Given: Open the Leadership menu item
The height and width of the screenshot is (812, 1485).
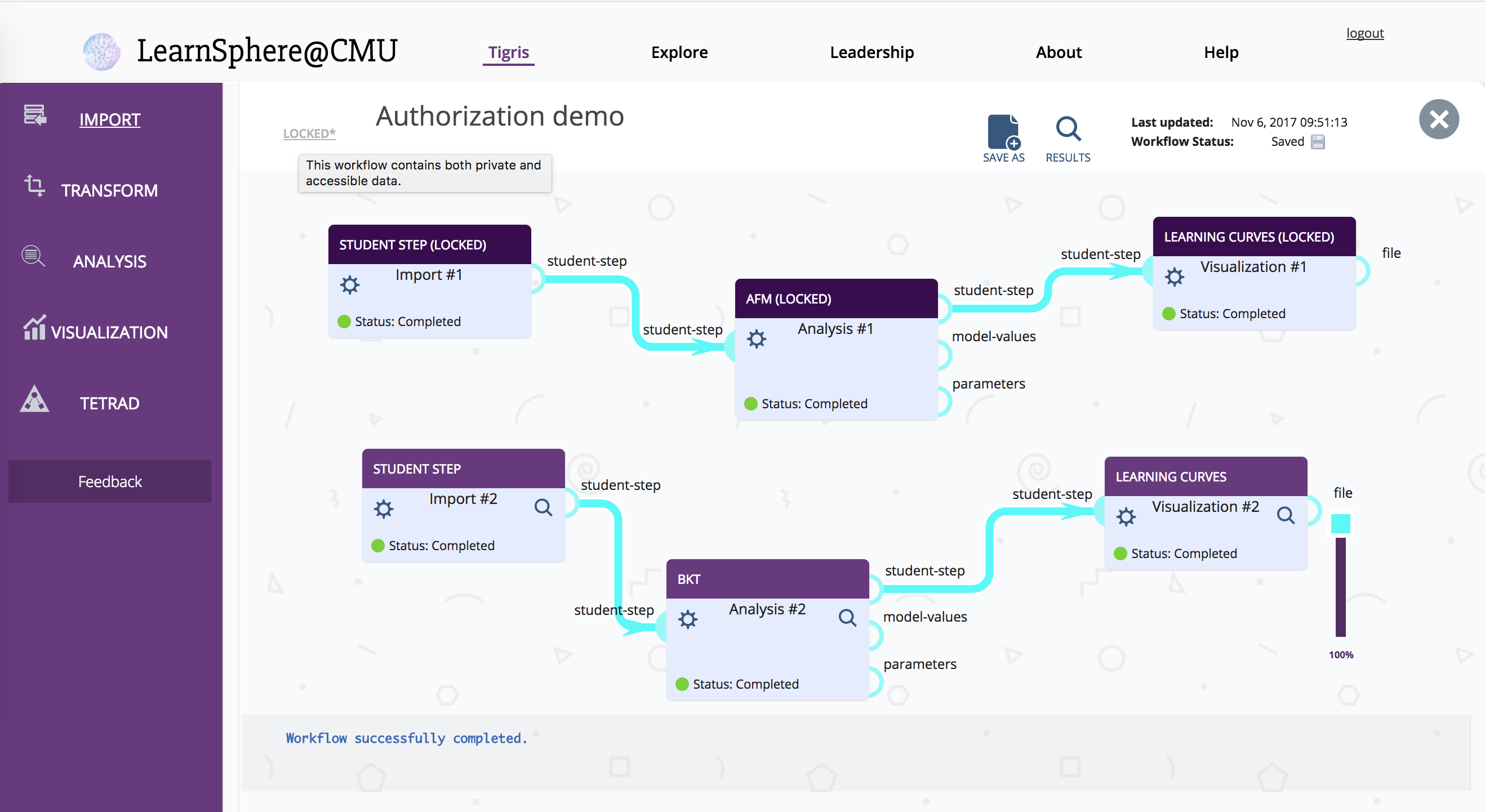Looking at the screenshot, I should coord(872,52).
